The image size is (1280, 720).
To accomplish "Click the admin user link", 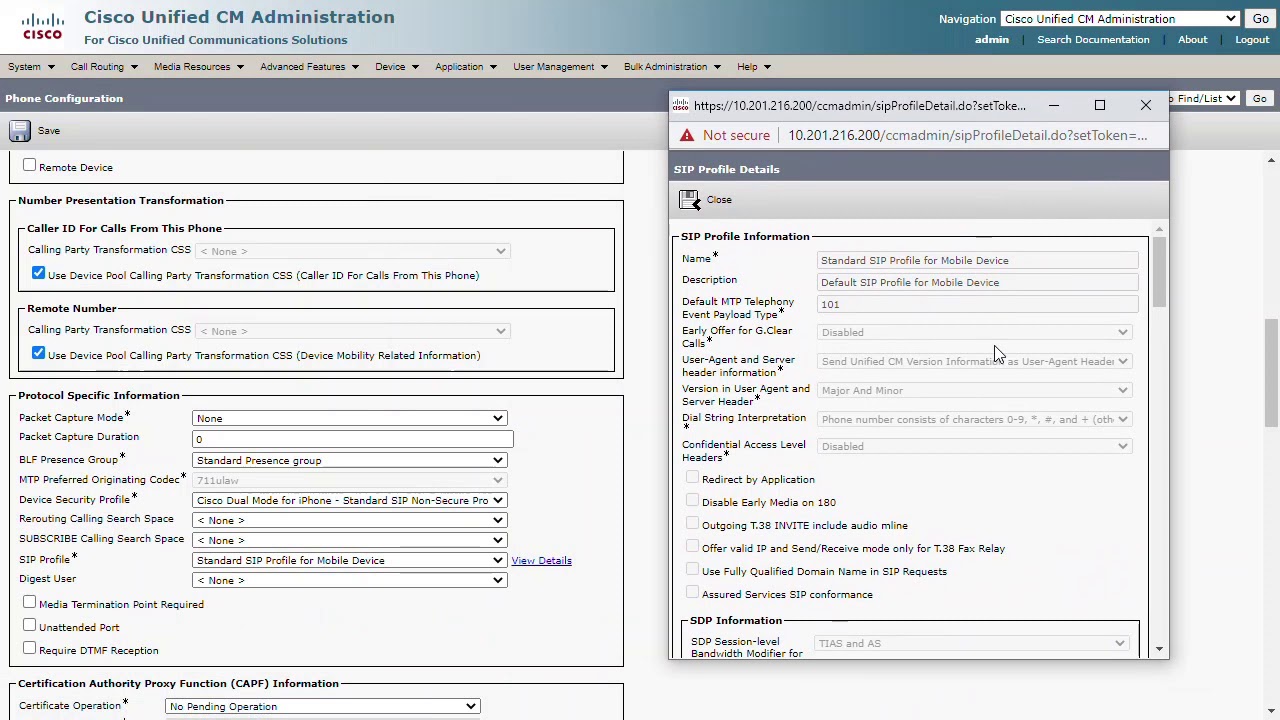I will (992, 40).
